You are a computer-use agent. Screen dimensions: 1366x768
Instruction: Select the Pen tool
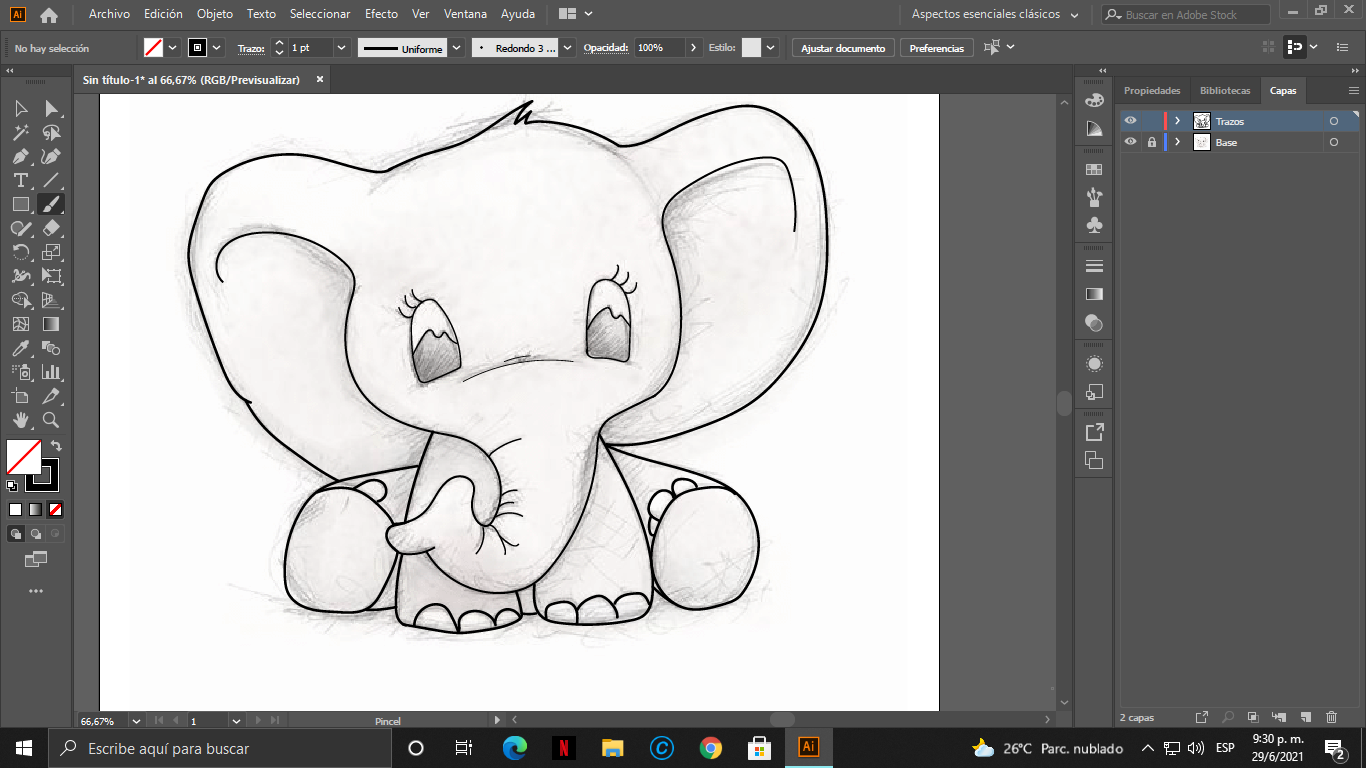pos(20,157)
